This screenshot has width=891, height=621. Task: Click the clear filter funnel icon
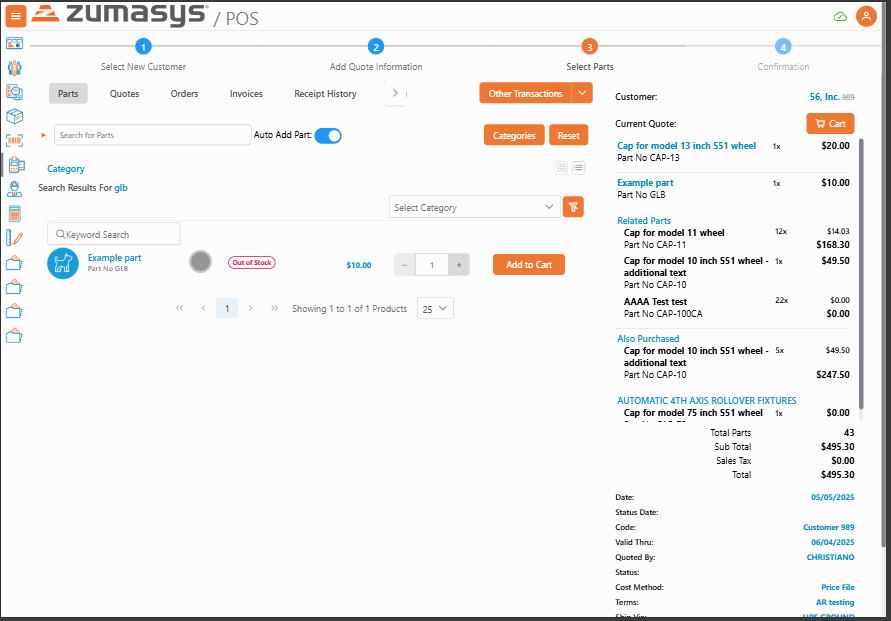pos(573,207)
